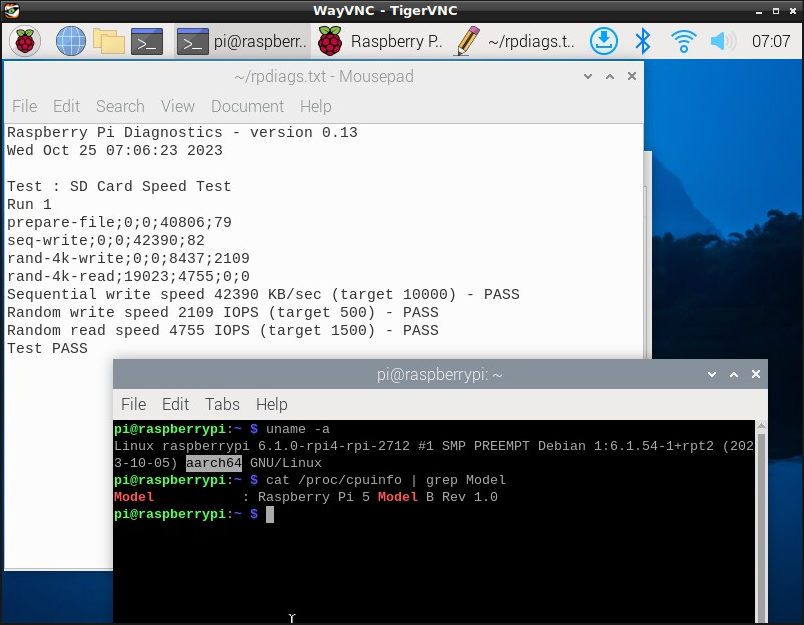This screenshot has height=625, width=804.
Task: Minimize the TigerVNC viewer window
Action: 759,11
